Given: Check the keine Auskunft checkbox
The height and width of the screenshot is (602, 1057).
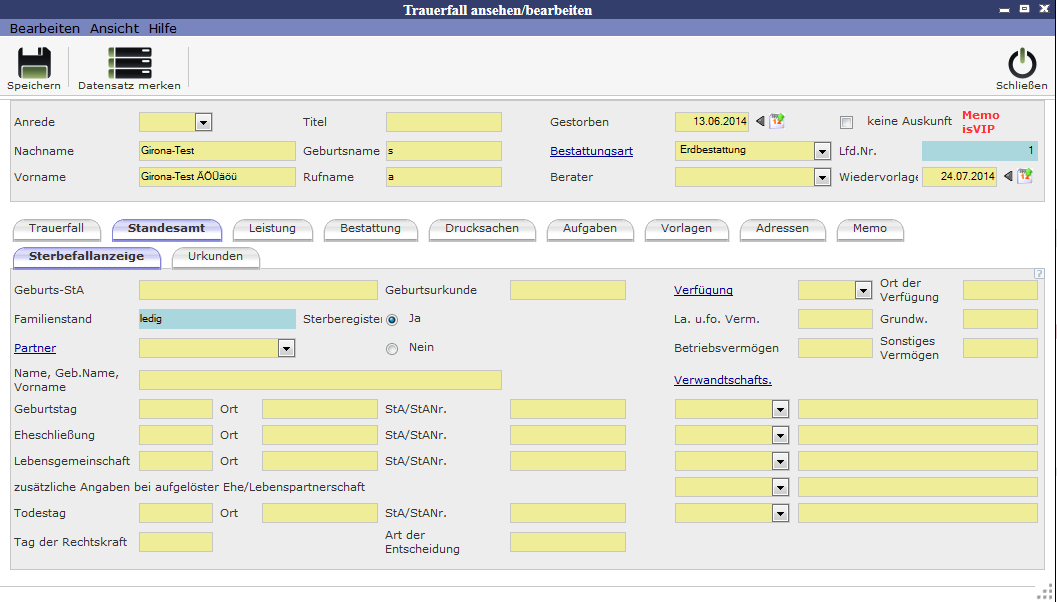Looking at the screenshot, I should coord(847,122).
